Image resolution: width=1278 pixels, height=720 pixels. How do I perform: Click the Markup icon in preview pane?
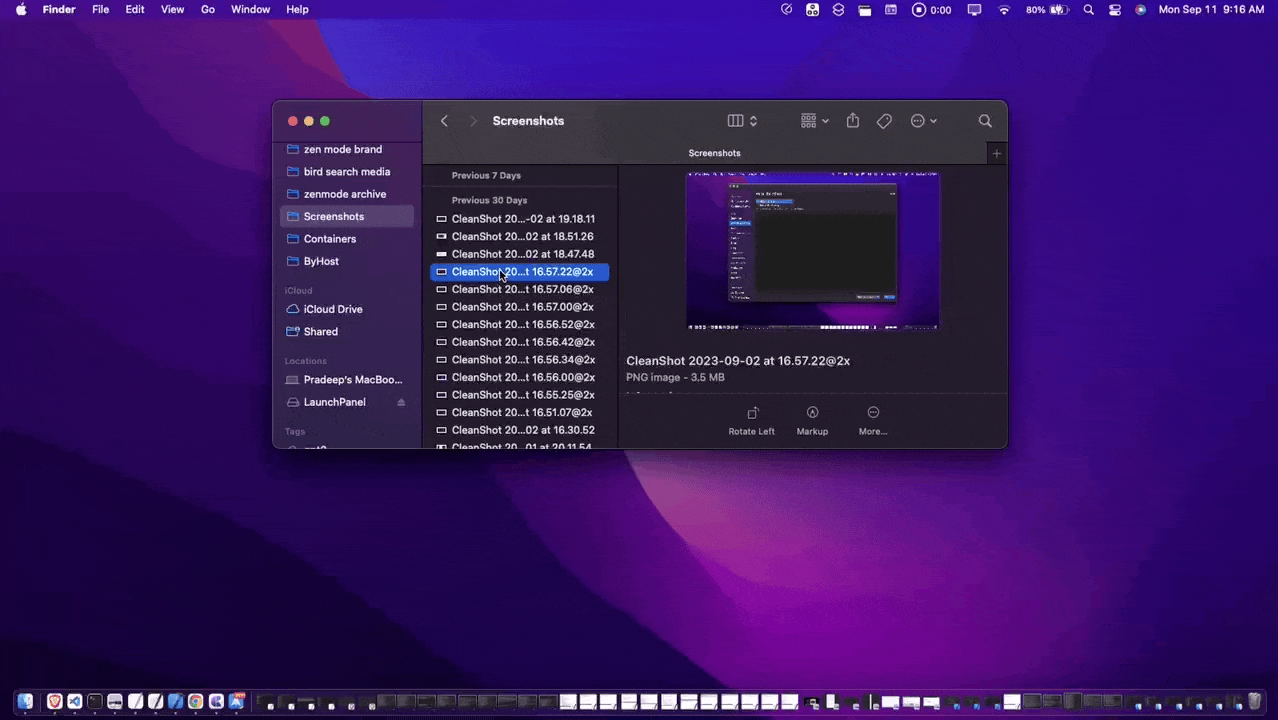(812, 413)
